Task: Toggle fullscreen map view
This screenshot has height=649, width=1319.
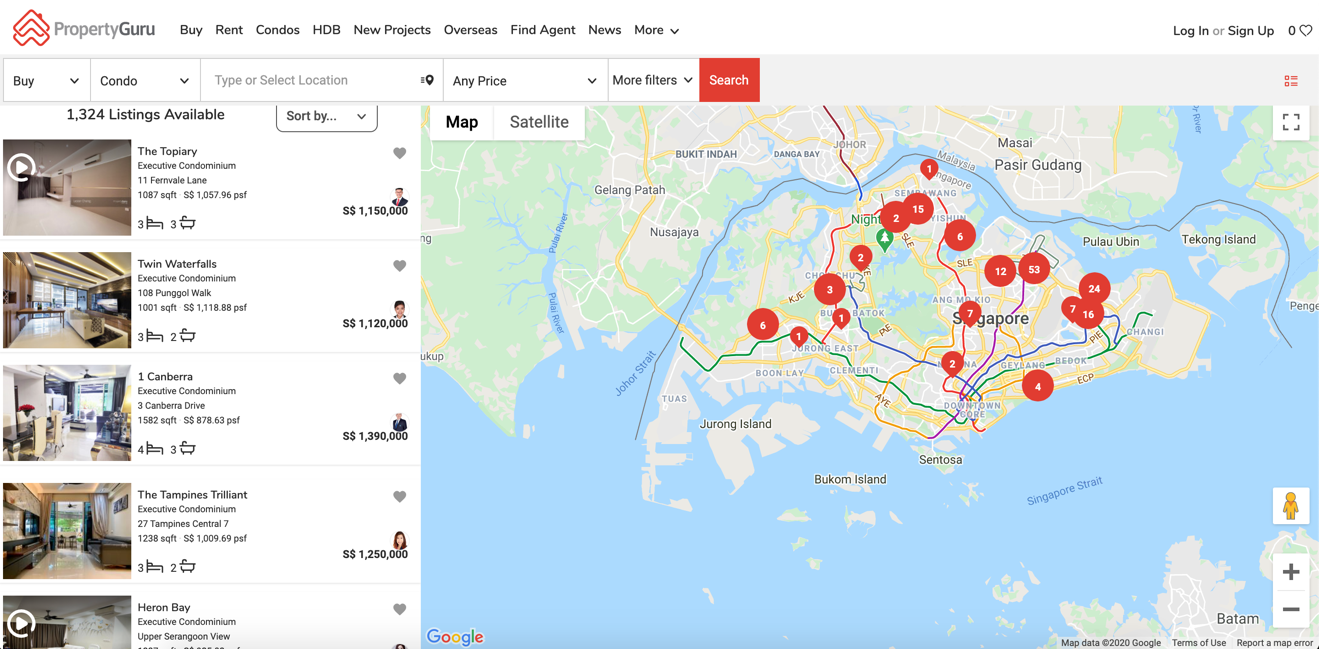Action: coord(1291,123)
